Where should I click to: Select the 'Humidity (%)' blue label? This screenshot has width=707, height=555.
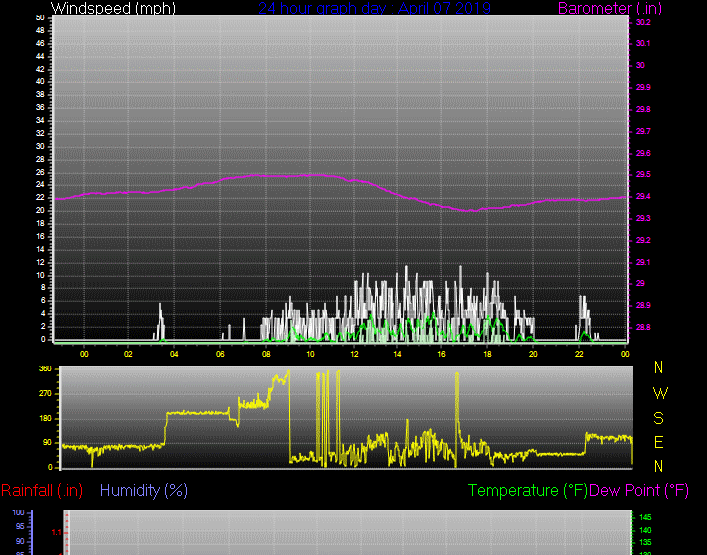point(144,490)
